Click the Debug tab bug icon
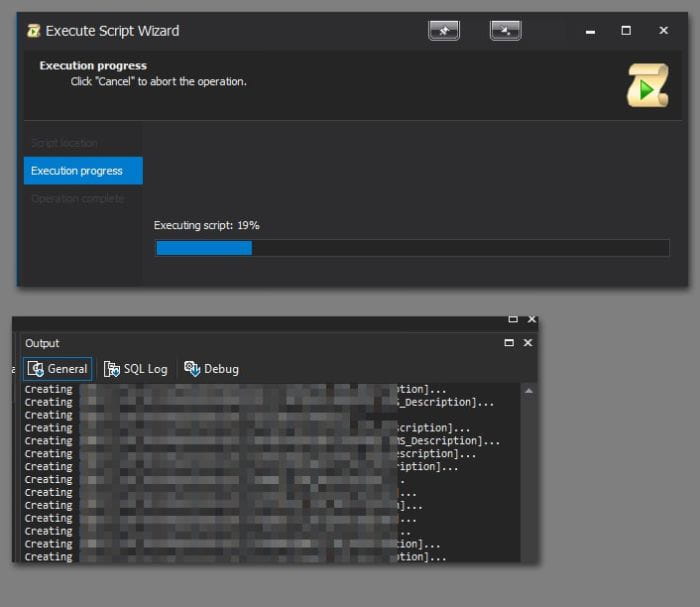 (192, 369)
